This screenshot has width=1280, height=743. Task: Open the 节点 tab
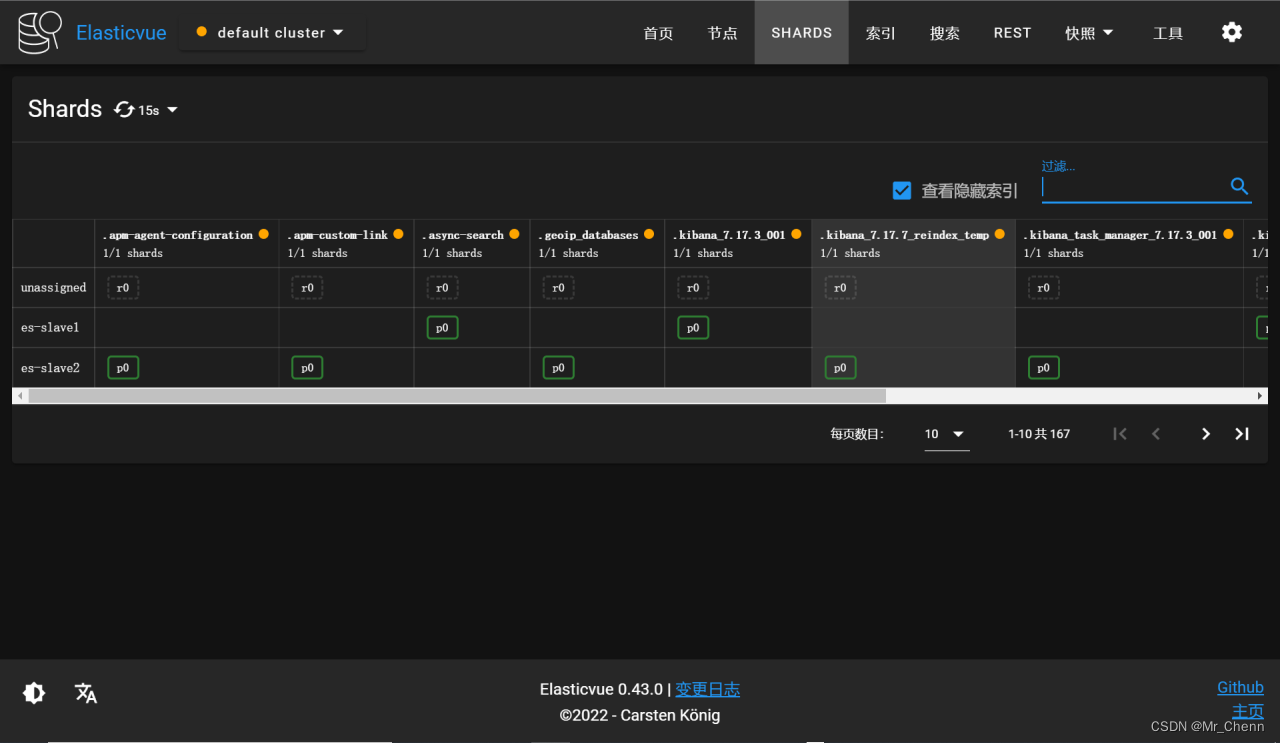tap(722, 33)
